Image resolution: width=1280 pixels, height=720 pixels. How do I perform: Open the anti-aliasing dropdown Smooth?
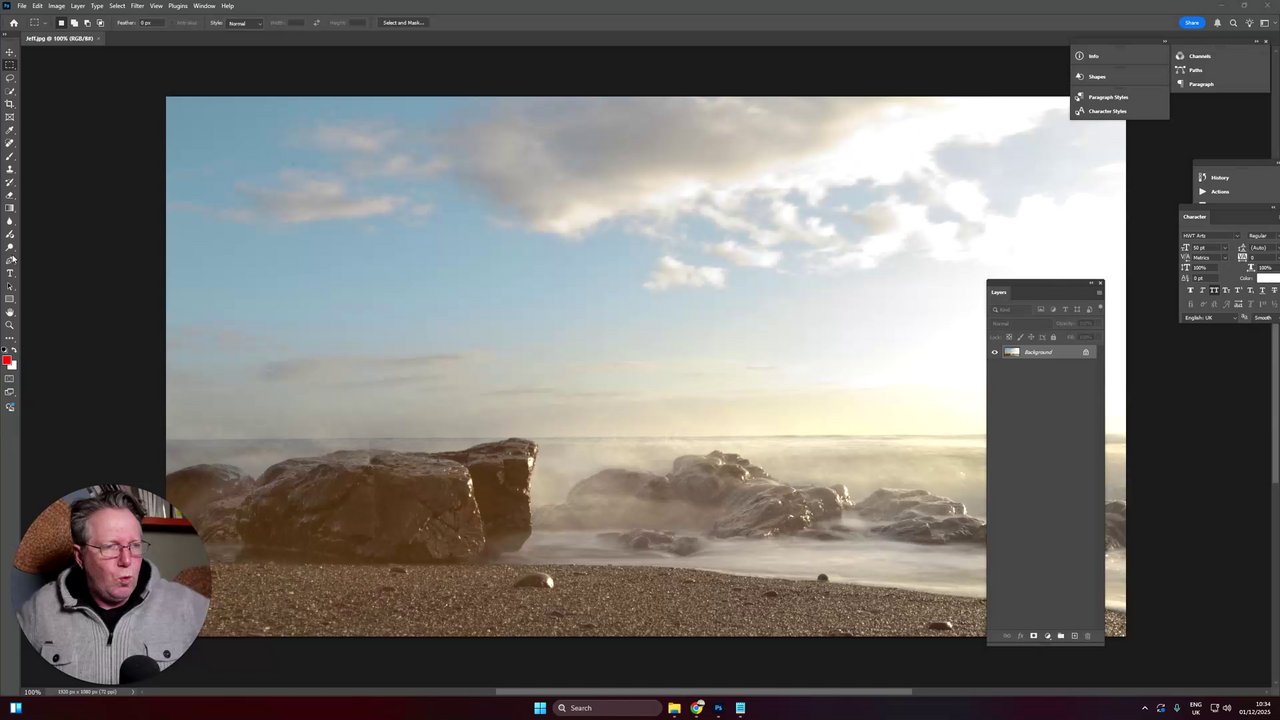pyautogui.click(x=1265, y=318)
